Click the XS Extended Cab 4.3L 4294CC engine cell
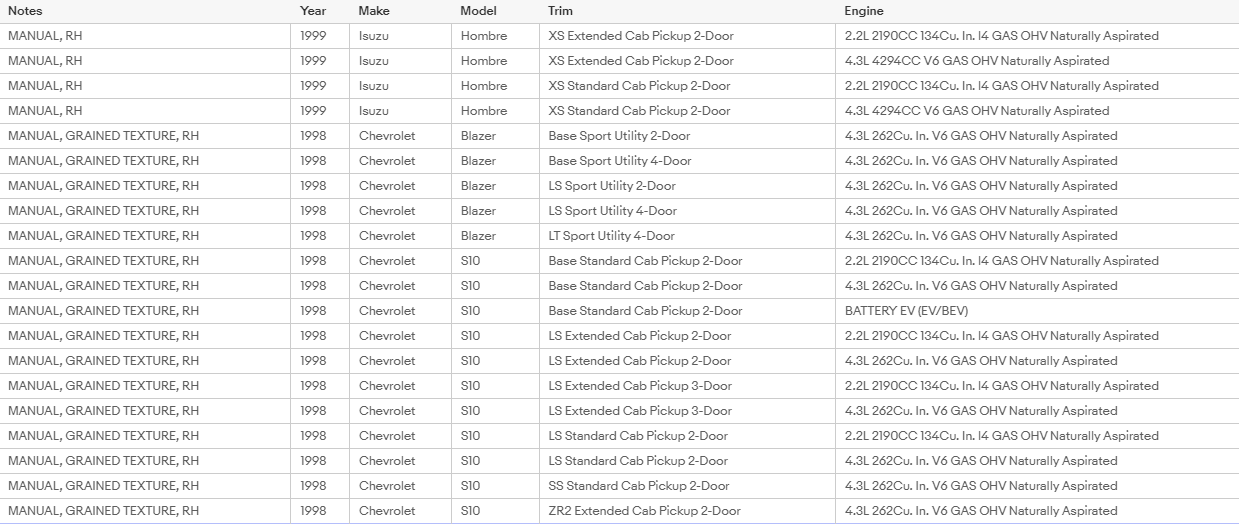This screenshot has height=524, width=1239. pyautogui.click(x=1037, y=61)
